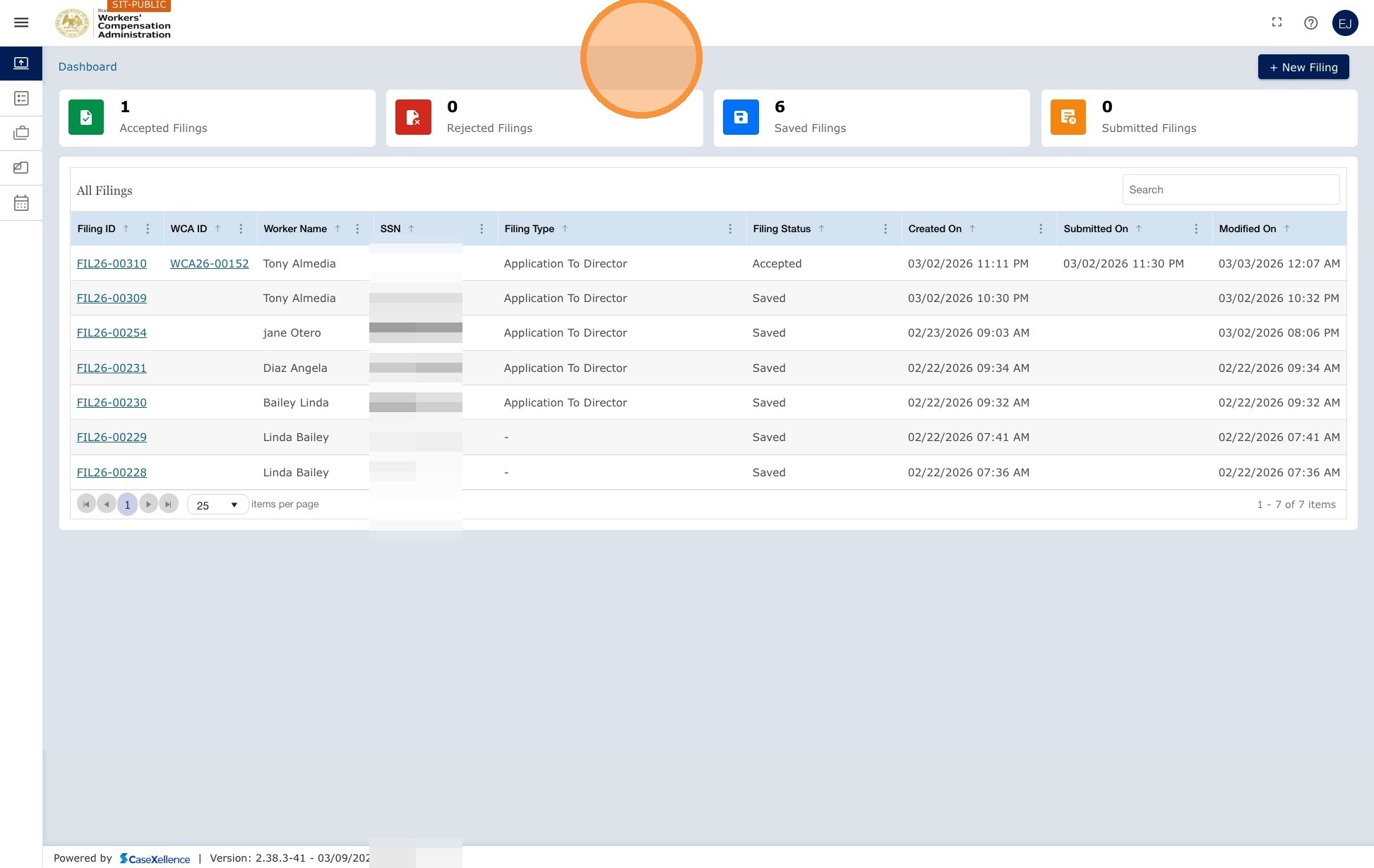Click 'jane Otero' worker name cell
Image resolution: width=1374 pixels, height=868 pixels.
tap(292, 332)
